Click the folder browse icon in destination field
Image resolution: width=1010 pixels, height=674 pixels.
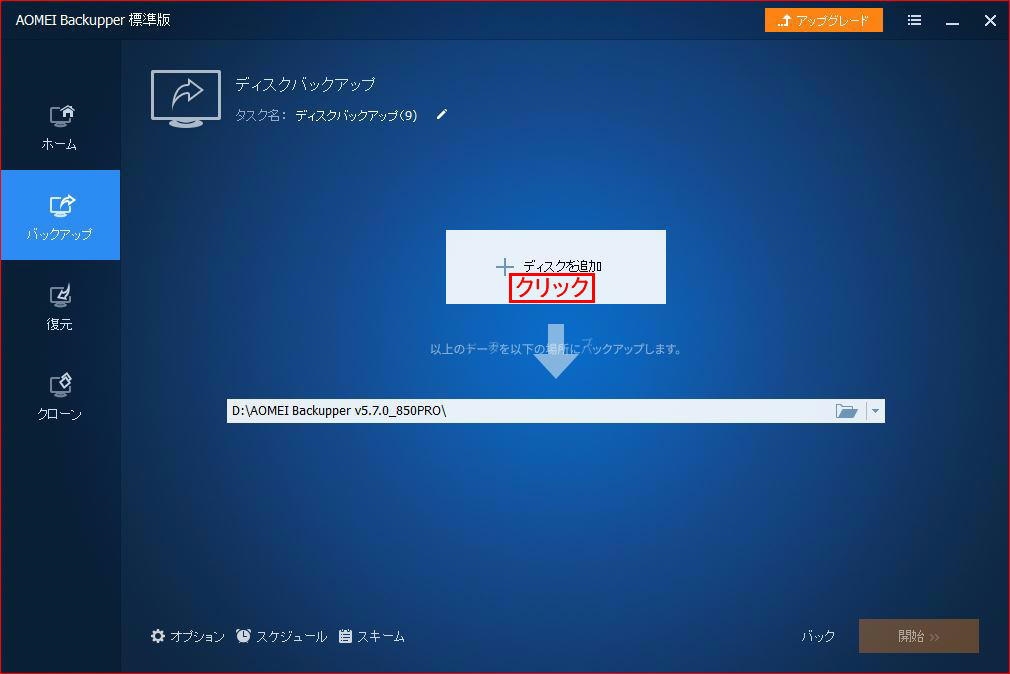846,411
